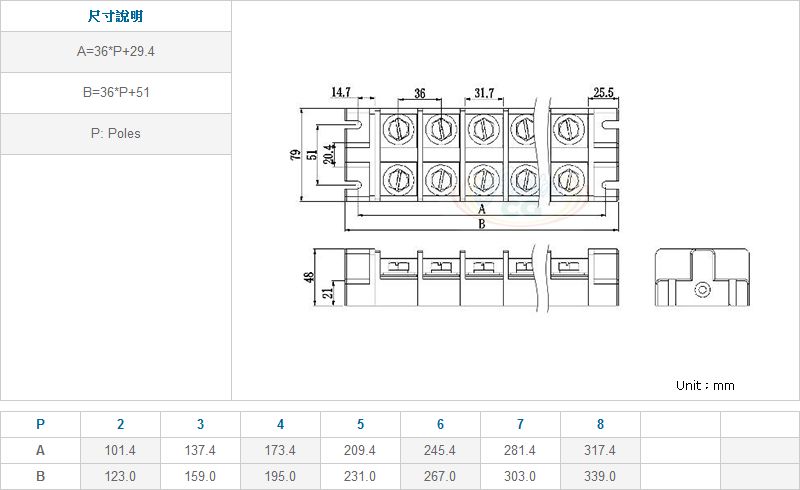Click the 101.4 value cell
Image resolution: width=800 pixels, height=490 pixels.
[120, 450]
